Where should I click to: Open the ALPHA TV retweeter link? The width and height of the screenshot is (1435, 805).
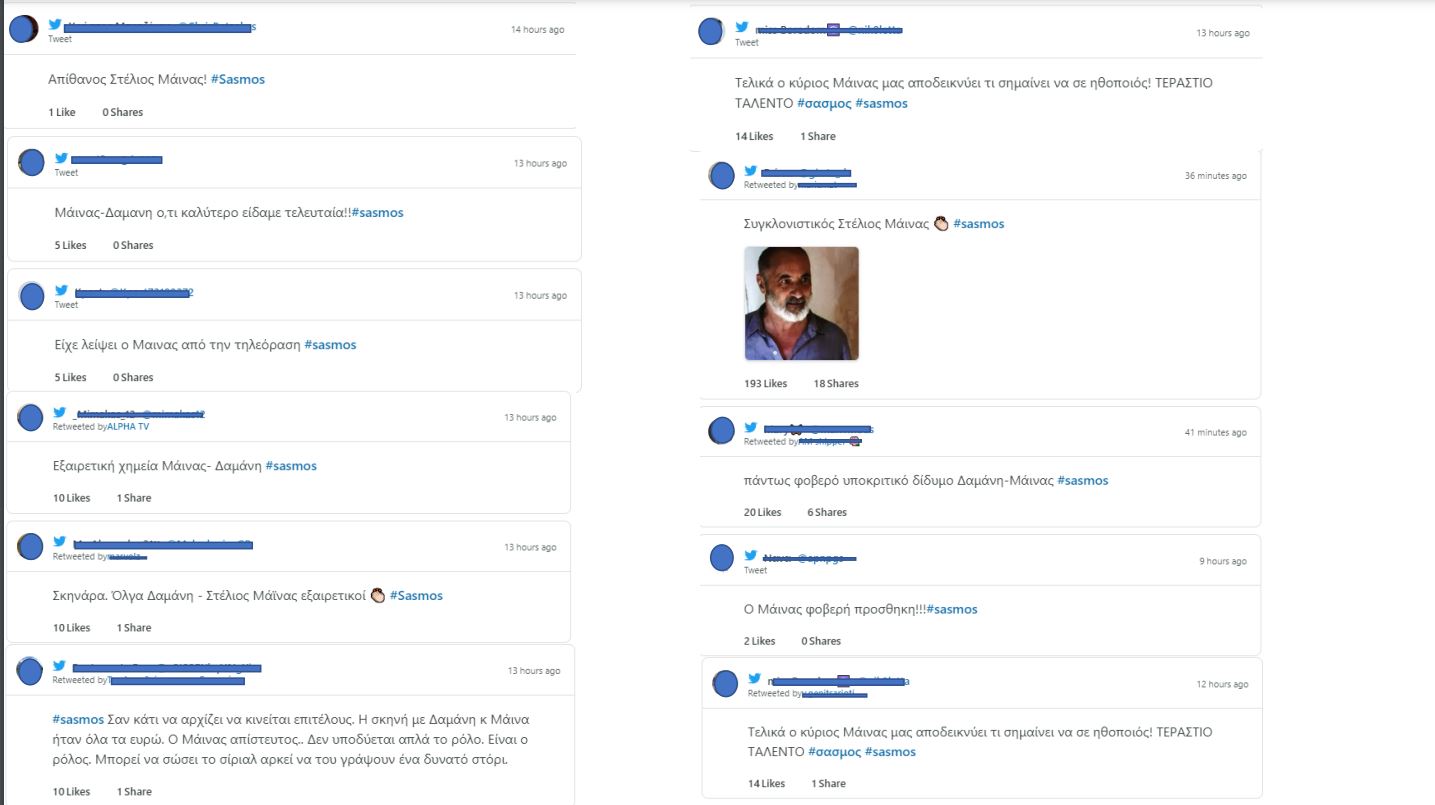pyautogui.click(x=126, y=427)
